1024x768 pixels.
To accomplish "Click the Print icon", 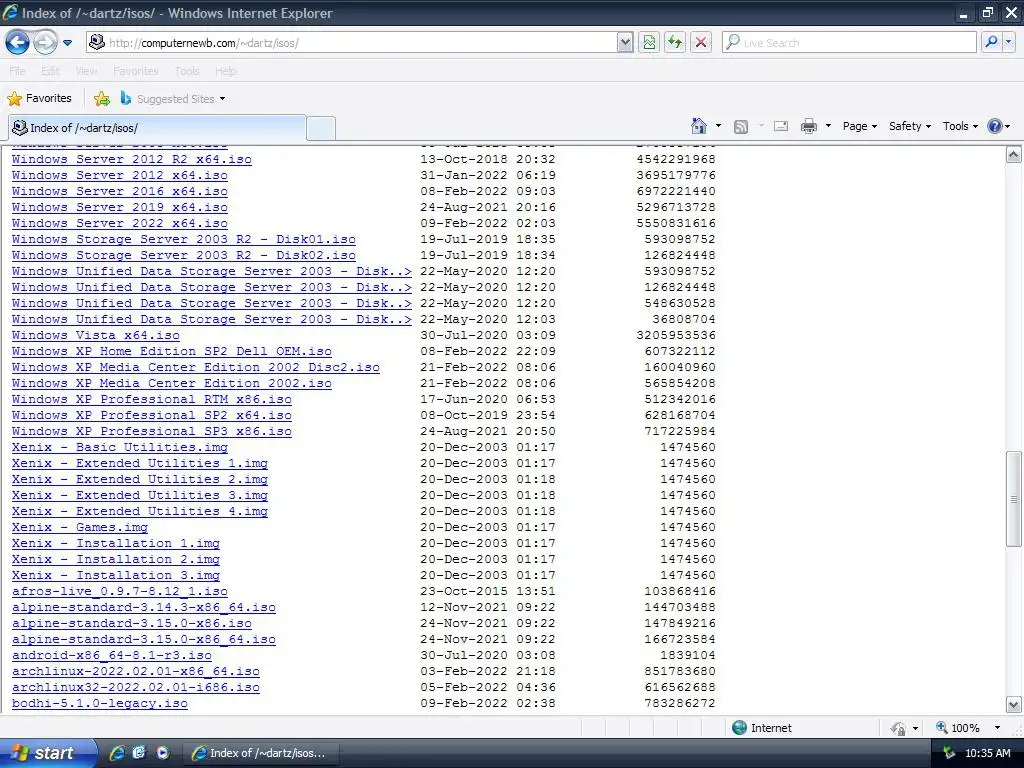I will tap(808, 126).
